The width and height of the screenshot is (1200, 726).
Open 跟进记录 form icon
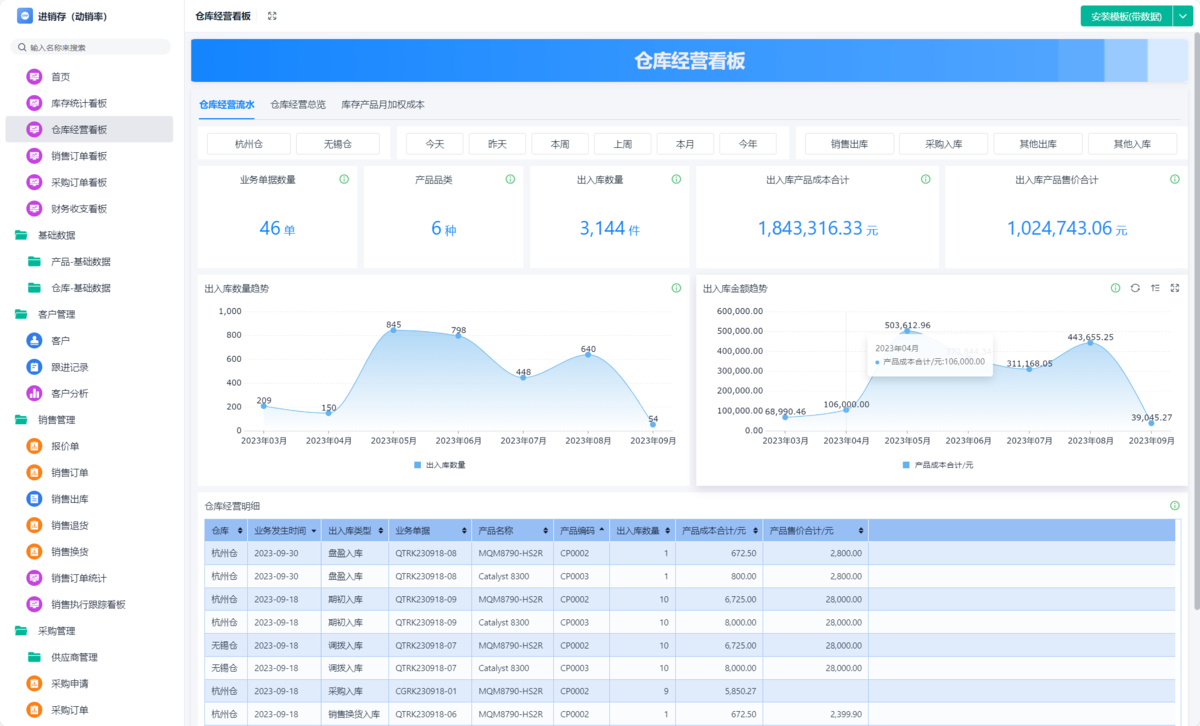click(x=34, y=367)
